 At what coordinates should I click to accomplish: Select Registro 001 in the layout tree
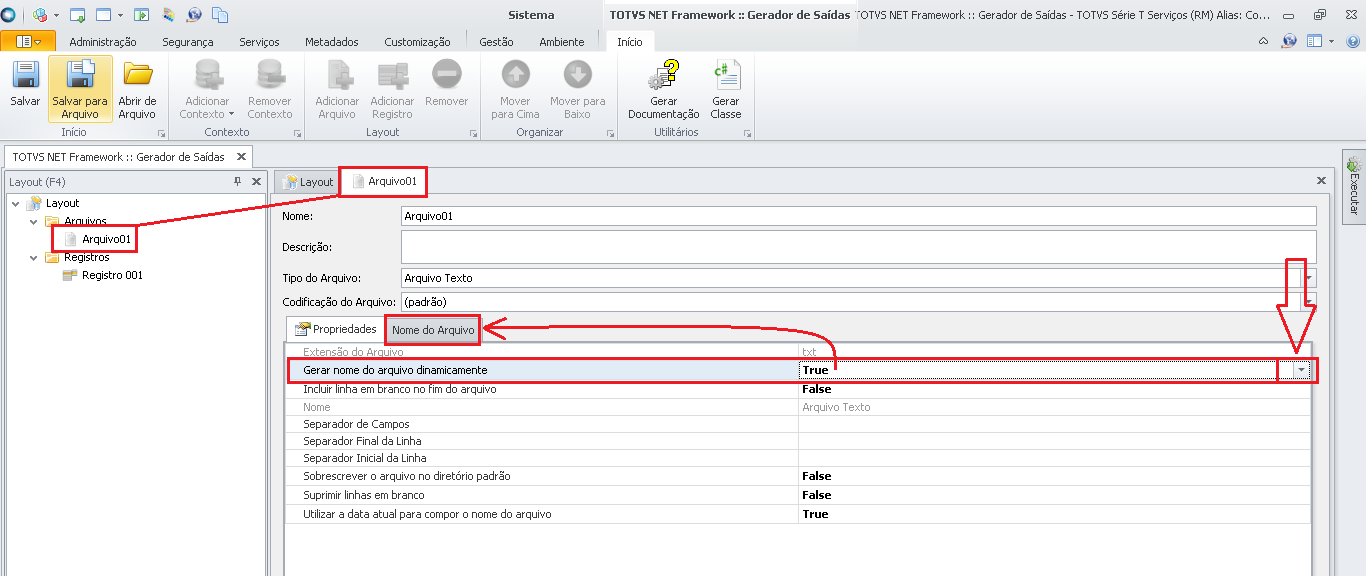pyautogui.click(x=112, y=275)
